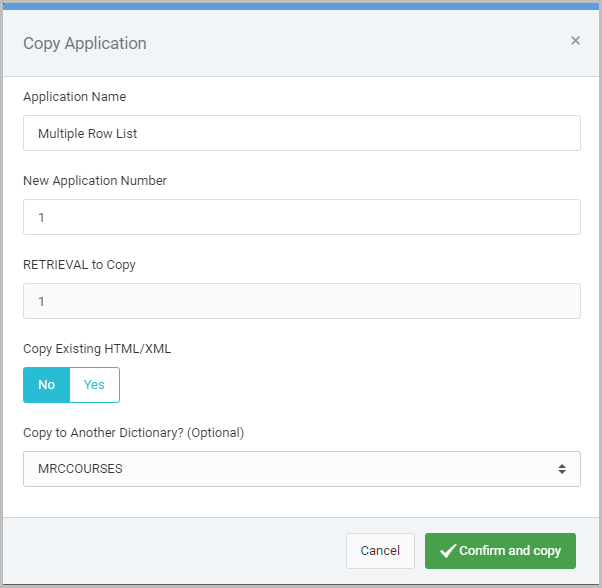Click the dictionary dropdown's up-down arrow icon
The height and width of the screenshot is (588, 602).
tap(562, 469)
